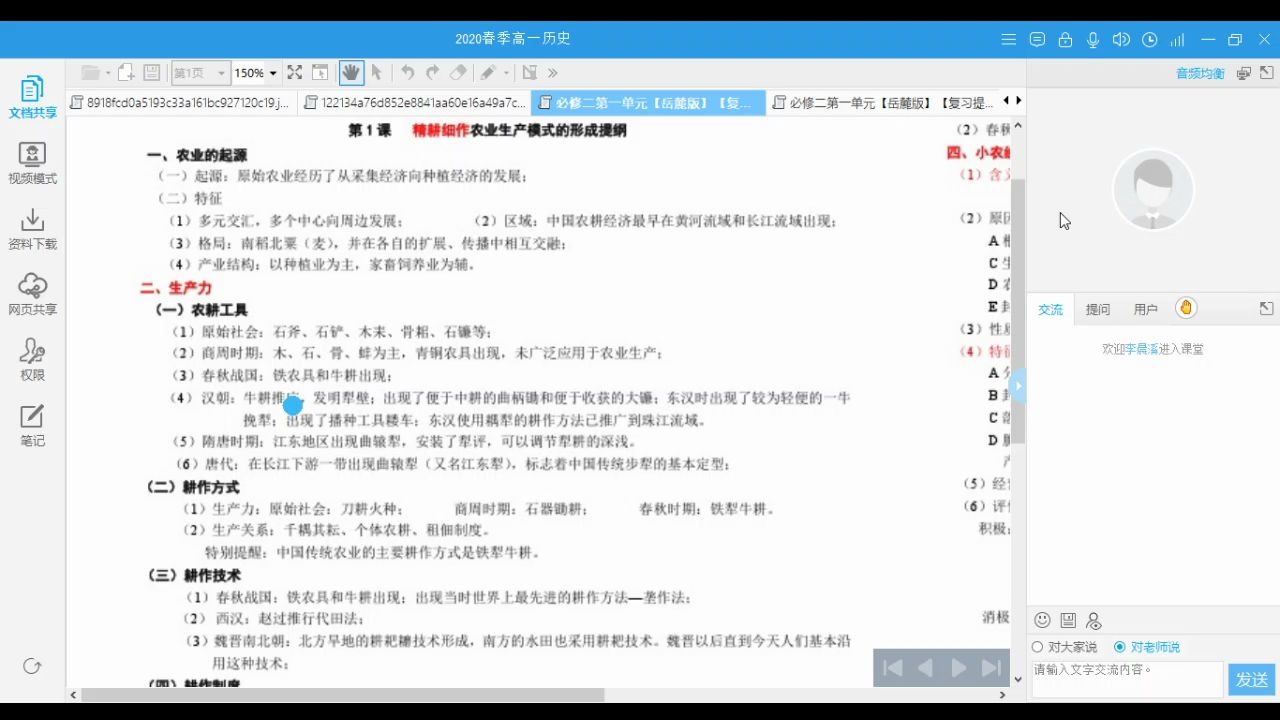Click the fit-to-screen expand arrows icon
The height and width of the screenshot is (720, 1280).
click(x=295, y=72)
